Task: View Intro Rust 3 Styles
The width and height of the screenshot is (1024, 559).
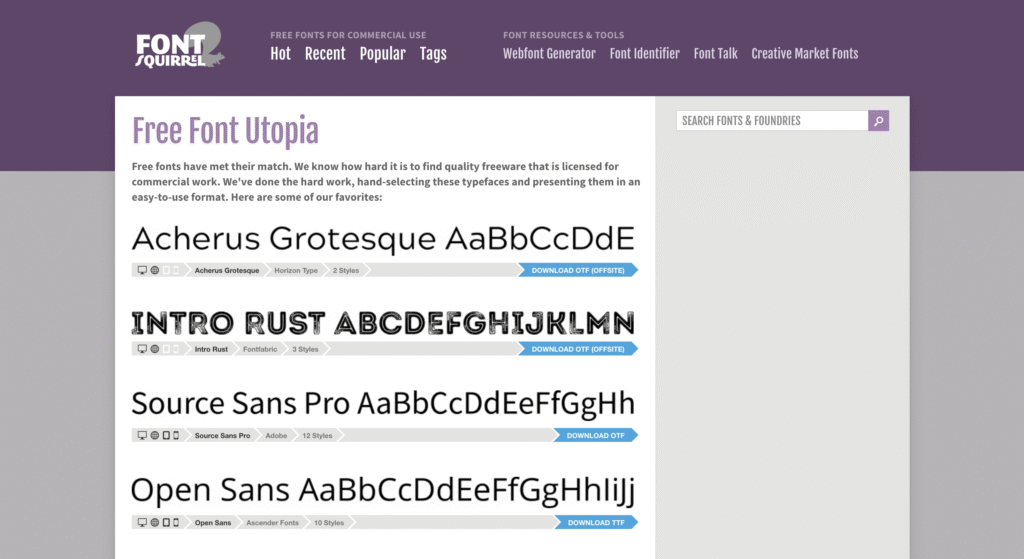Action: [306, 349]
